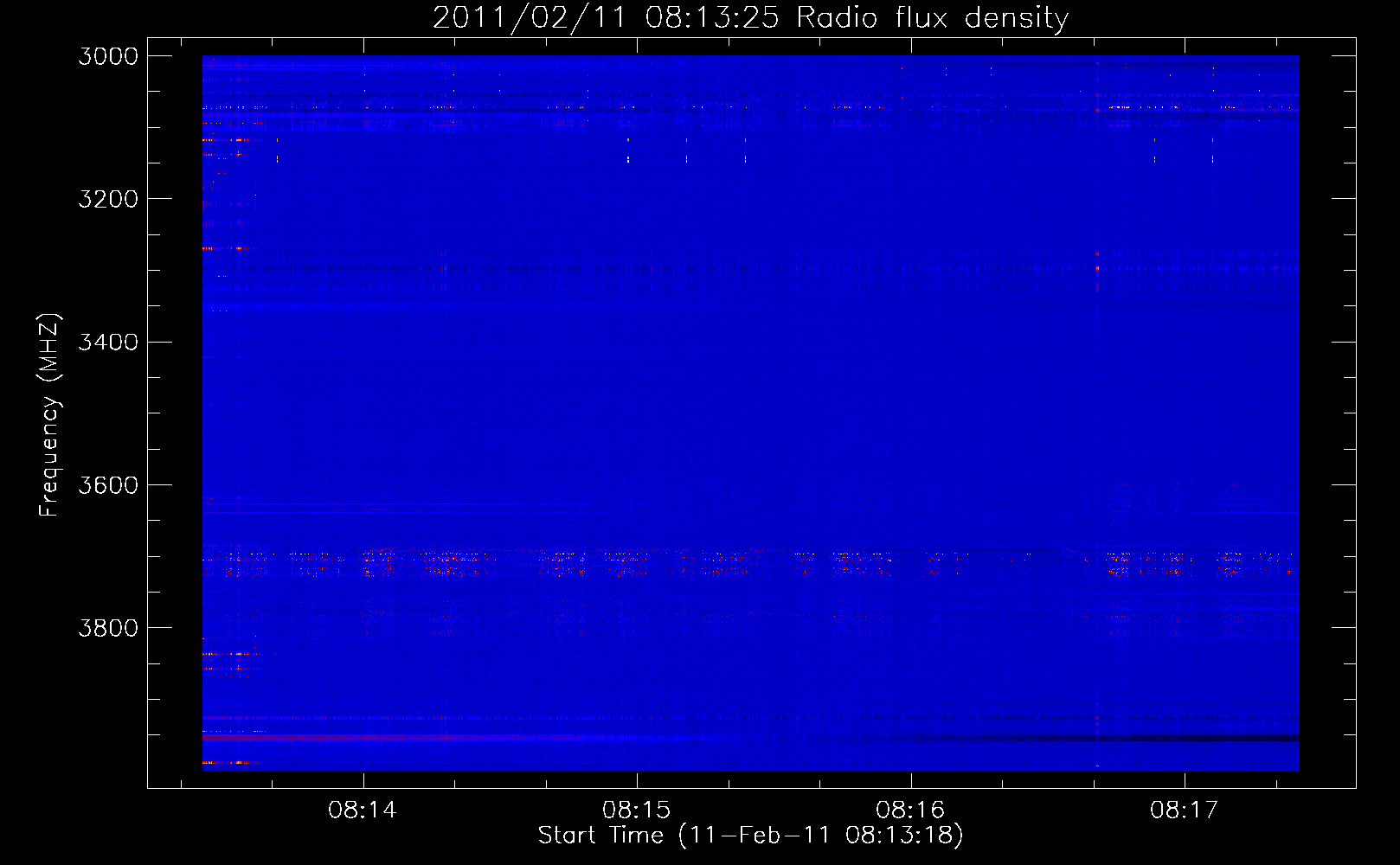Image resolution: width=1400 pixels, height=865 pixels.
Task: Click the 3600 frequency tick label
Action: (108, 485)
